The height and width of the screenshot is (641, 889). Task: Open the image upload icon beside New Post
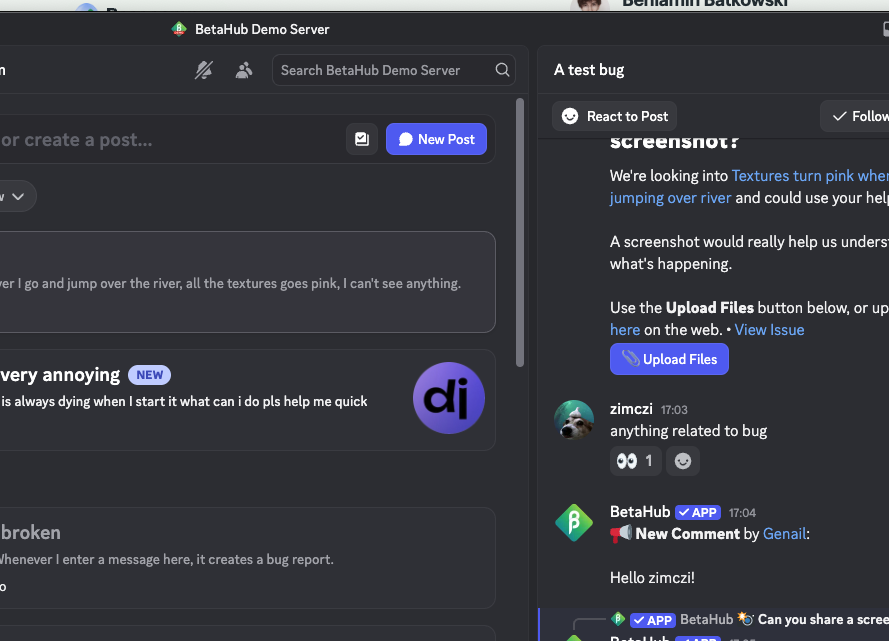362,139
